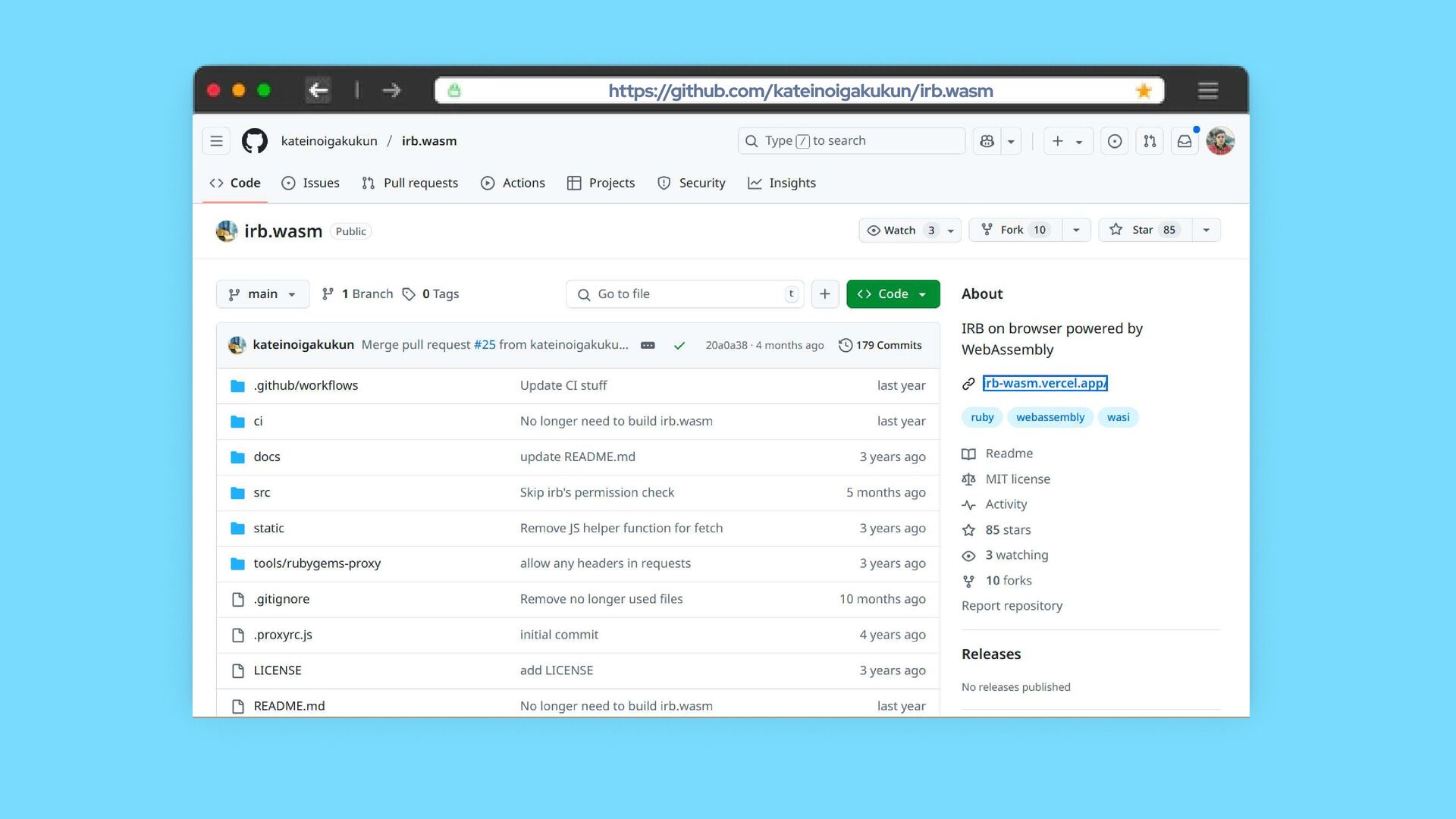
Task: Click the wasi topic tag
Action: click(1118, 418)
